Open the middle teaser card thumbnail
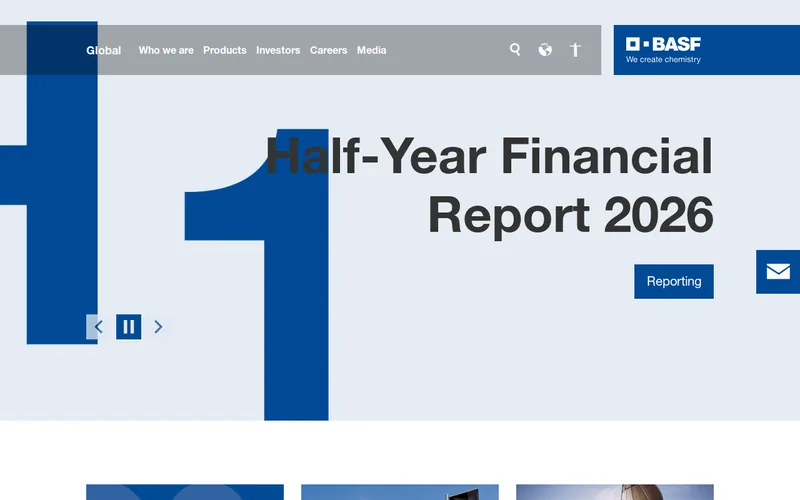The width and height of the screenshot is (800, 500). (x=400, y=492)
